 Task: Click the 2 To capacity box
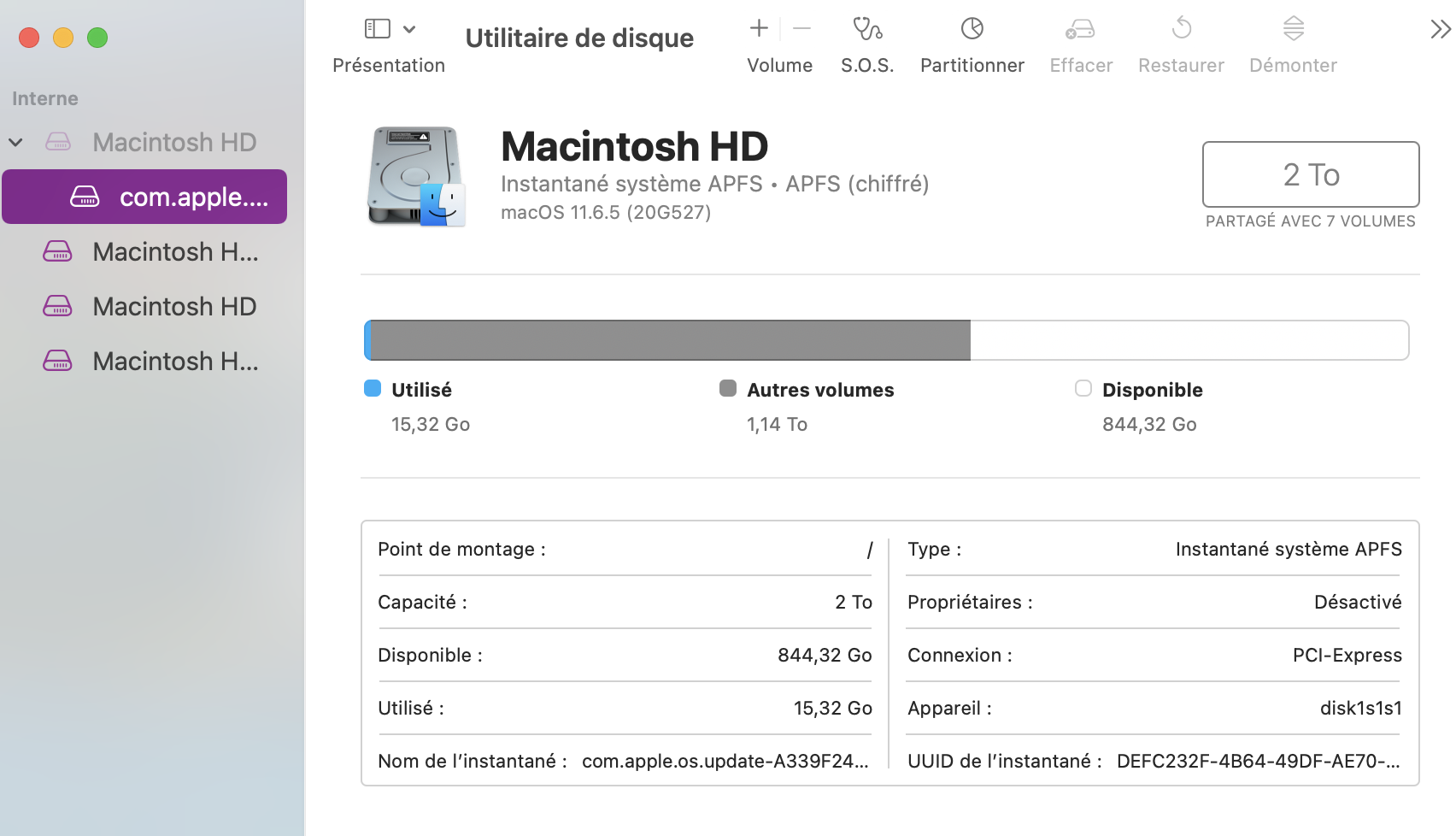click(1311, 174)
